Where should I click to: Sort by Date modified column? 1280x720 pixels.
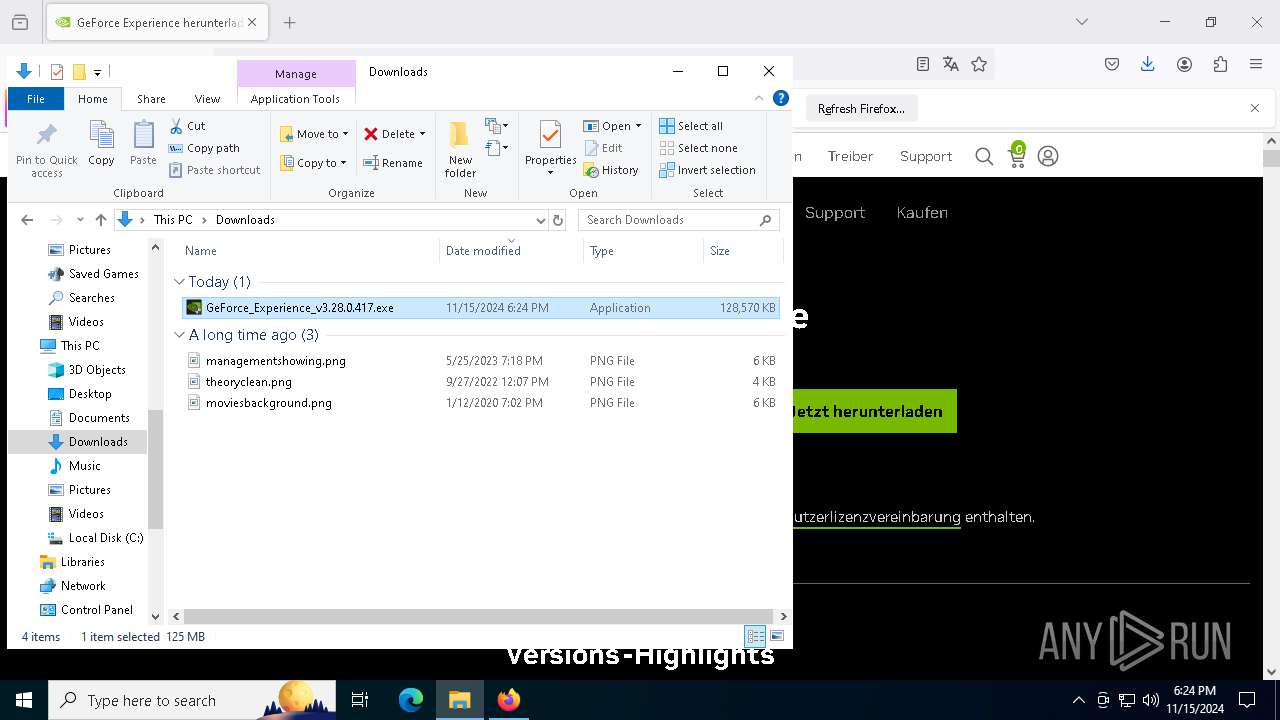(510, 251)
